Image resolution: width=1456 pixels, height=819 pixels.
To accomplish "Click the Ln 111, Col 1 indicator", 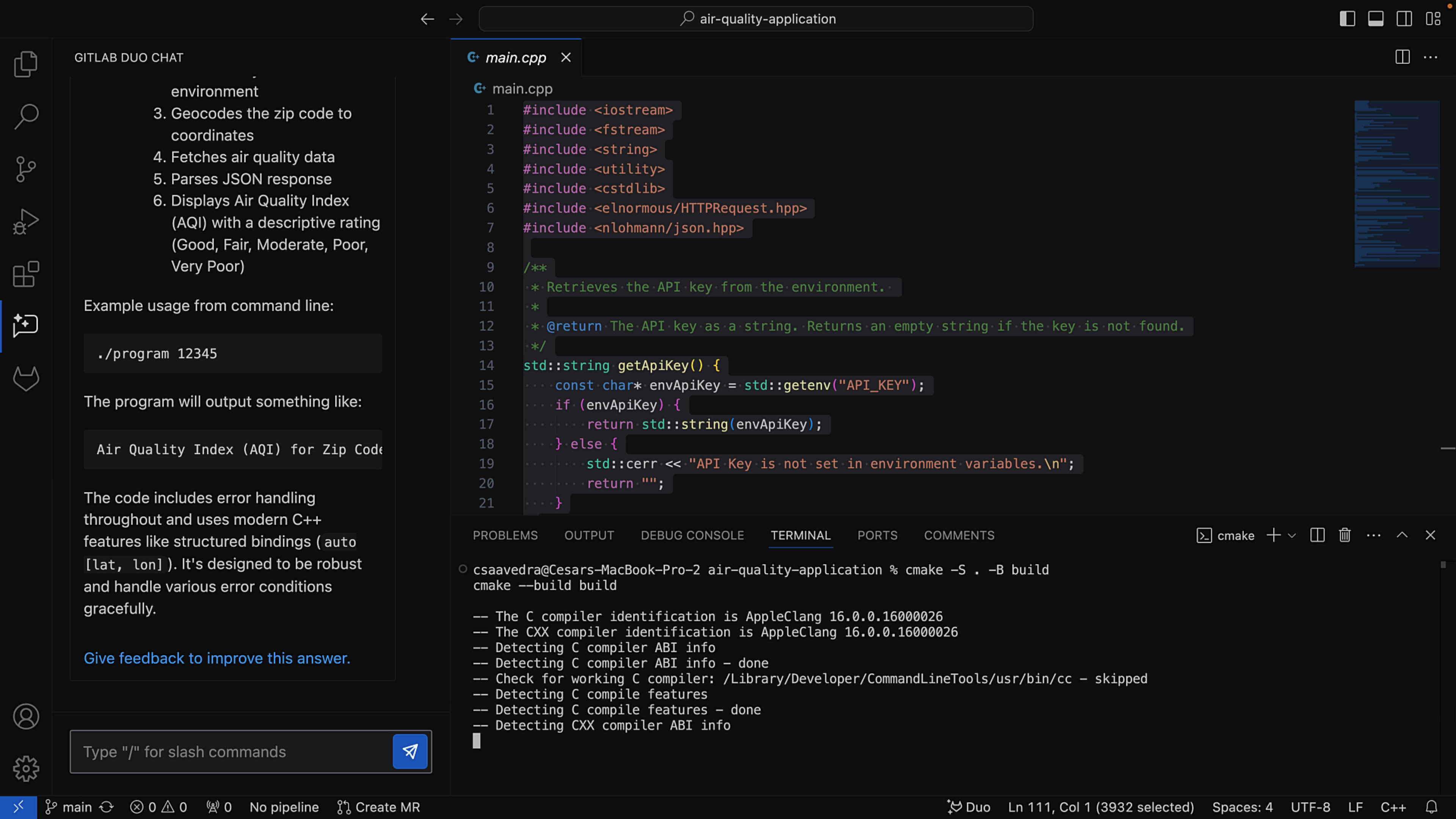I will [1101, 807].
